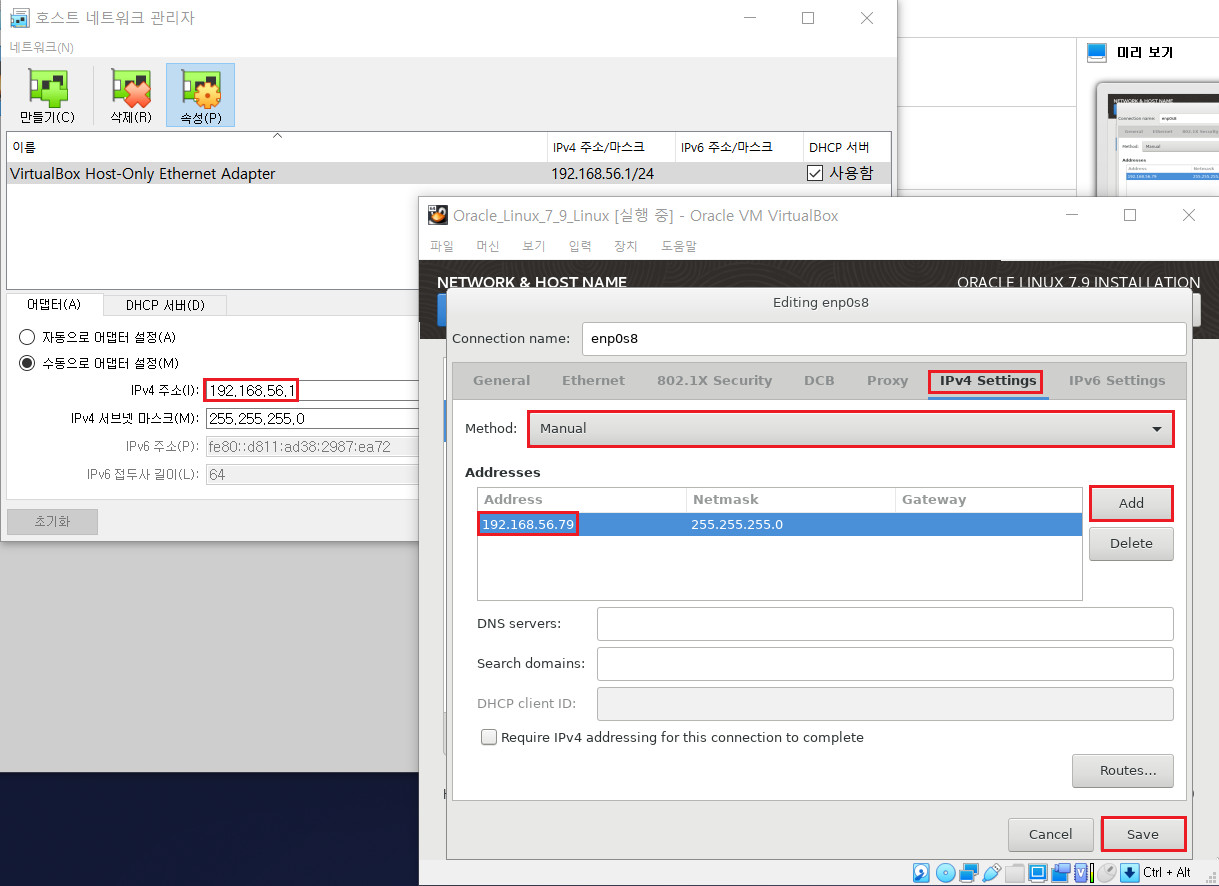This screenshot has width=1219, height=886.
Task: Click the Netmask column header
Action: (790, 499)
